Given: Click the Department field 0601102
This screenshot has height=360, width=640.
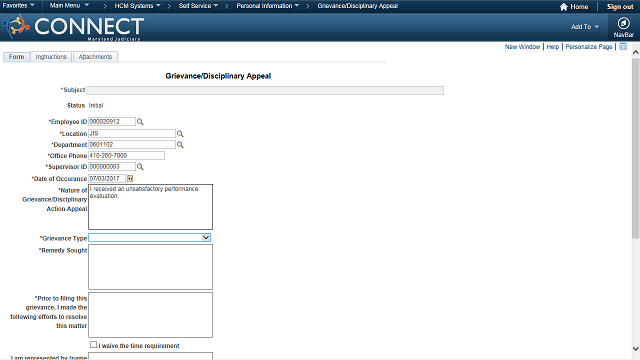Looking at the screenshot, I should pos(132,144).
